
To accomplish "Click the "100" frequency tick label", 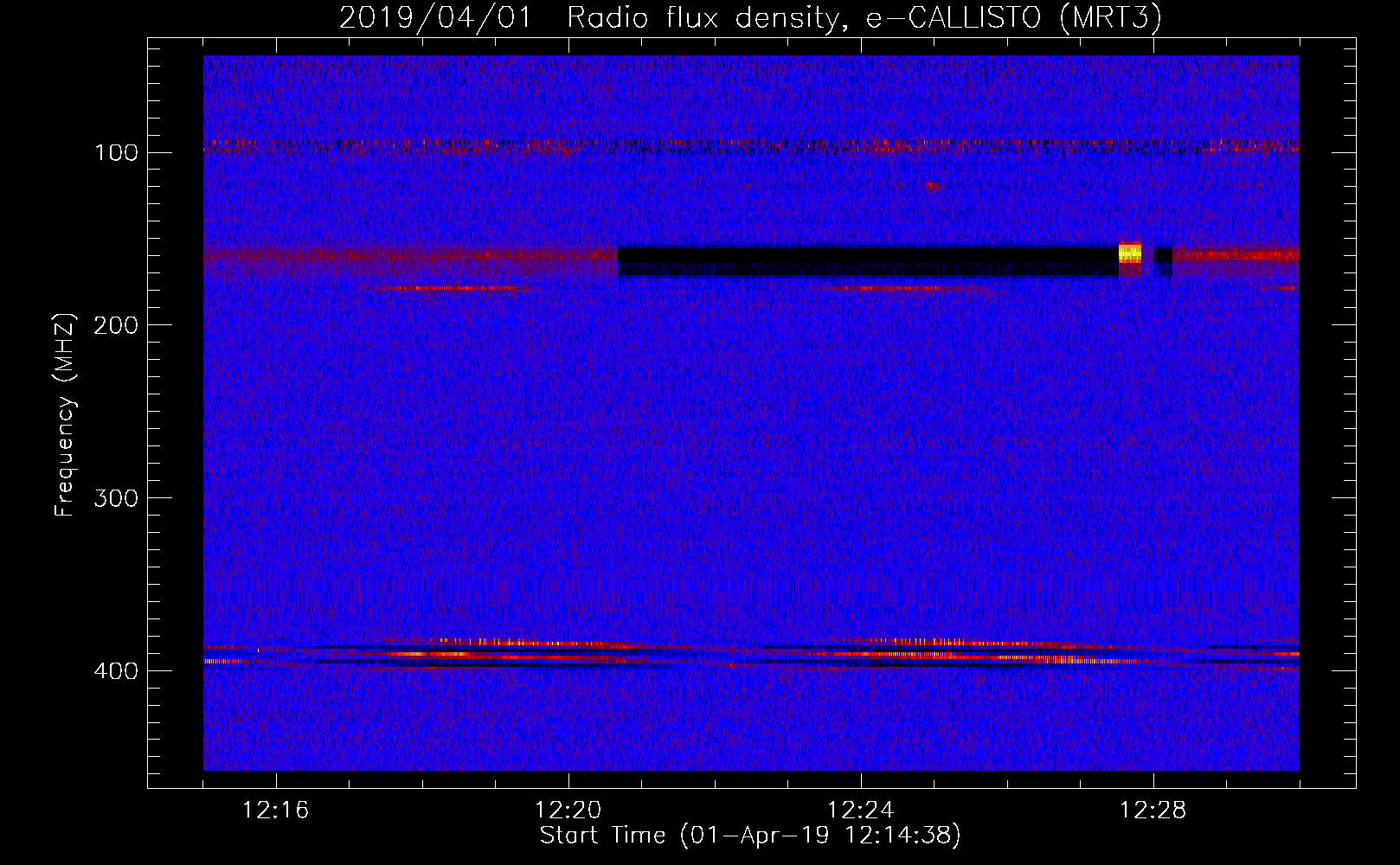I will coord(117,153).
